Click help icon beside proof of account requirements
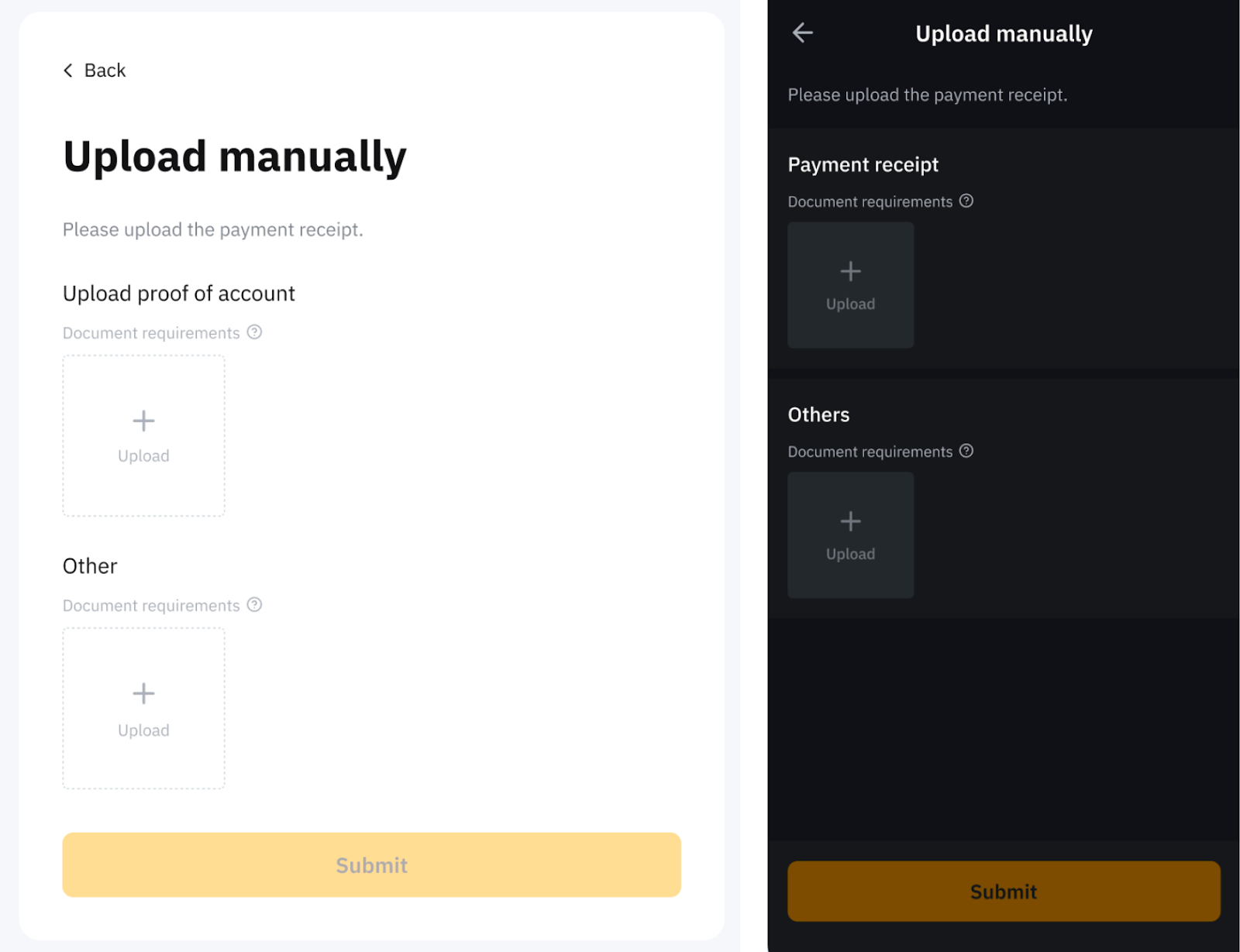1240x952 pixels. 254,332
